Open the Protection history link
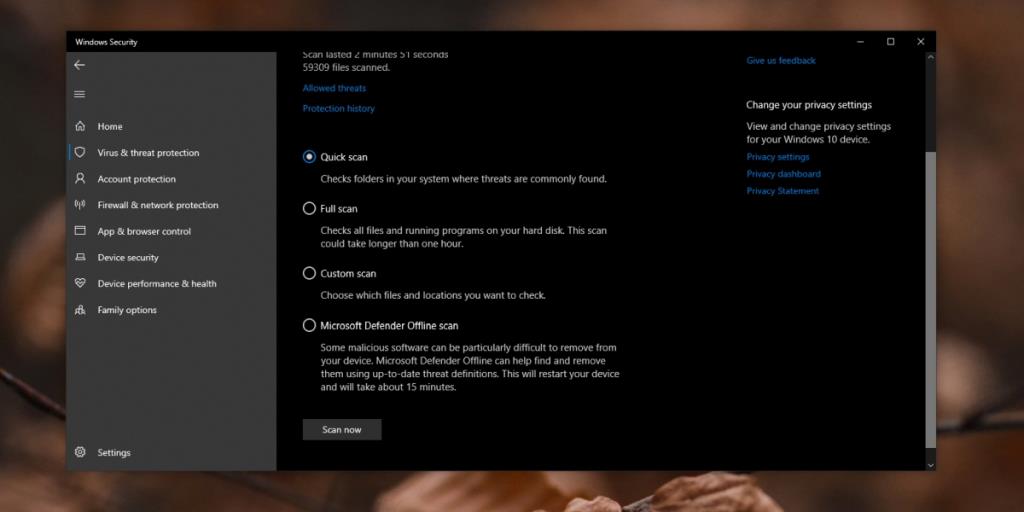Viewport: 1024px width, 512px height. click(x=338, y=108)
